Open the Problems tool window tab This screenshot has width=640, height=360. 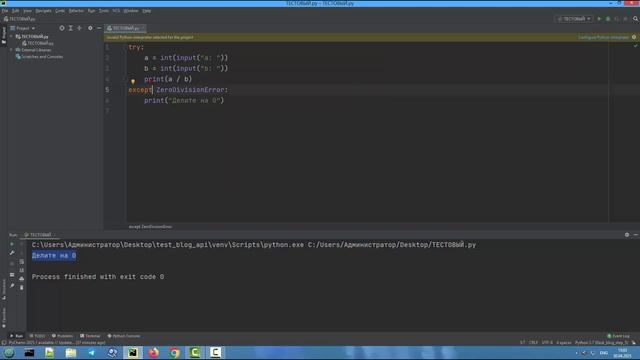[62, 336]
